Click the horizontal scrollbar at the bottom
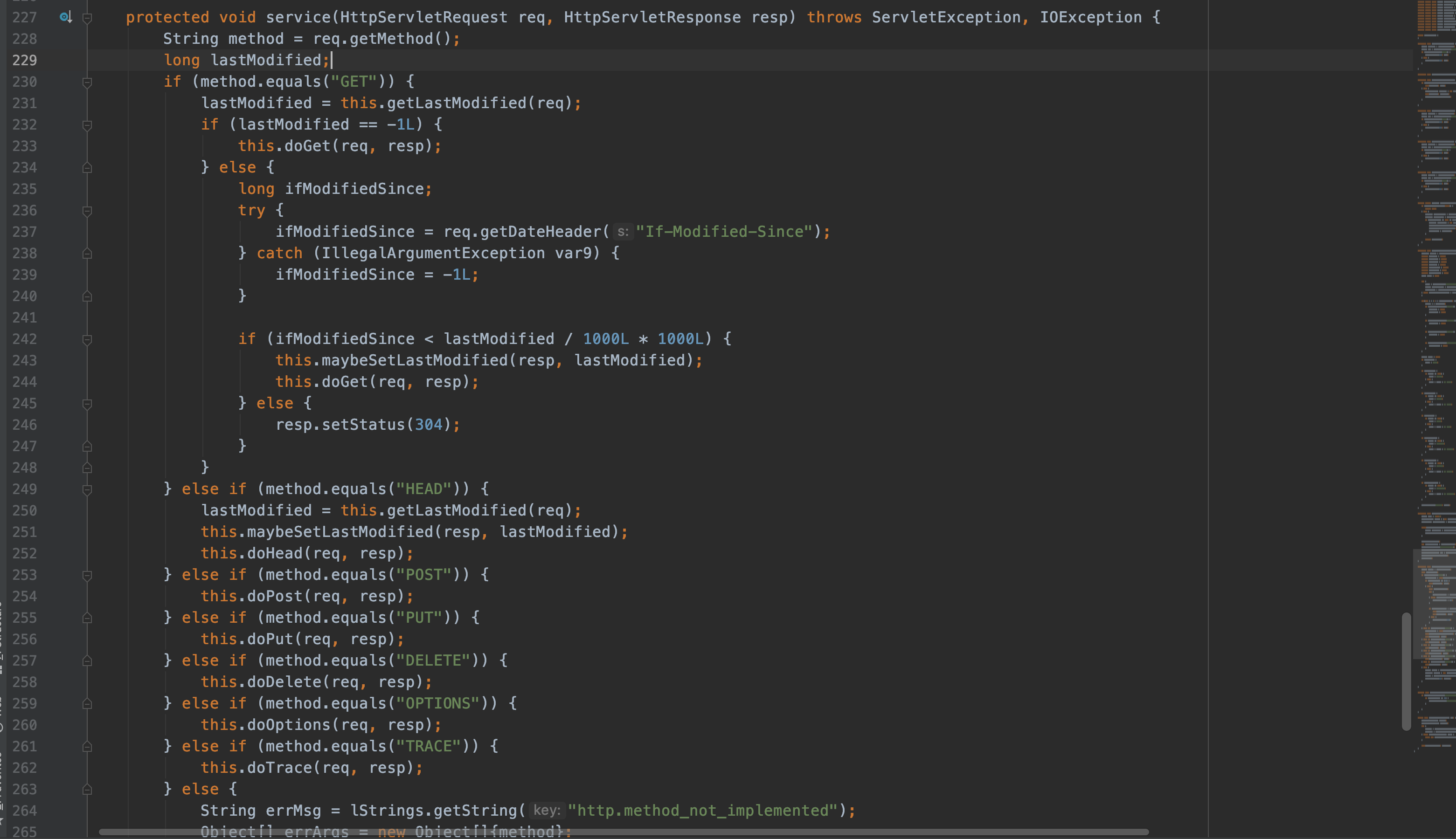 tap(749, 832)
